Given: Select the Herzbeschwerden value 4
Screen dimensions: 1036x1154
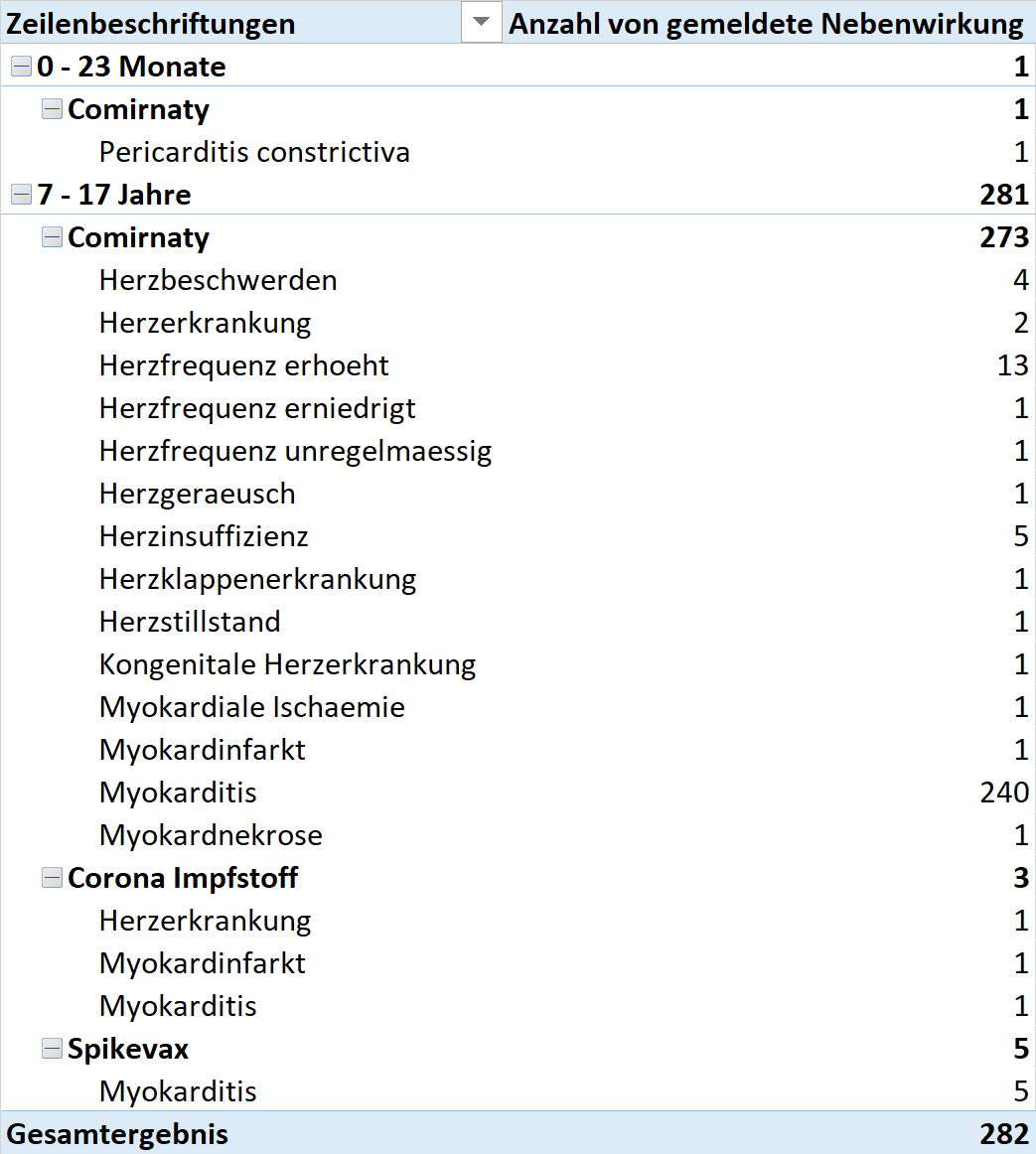Looking at the screenshot, I should tap(1020, 280).
